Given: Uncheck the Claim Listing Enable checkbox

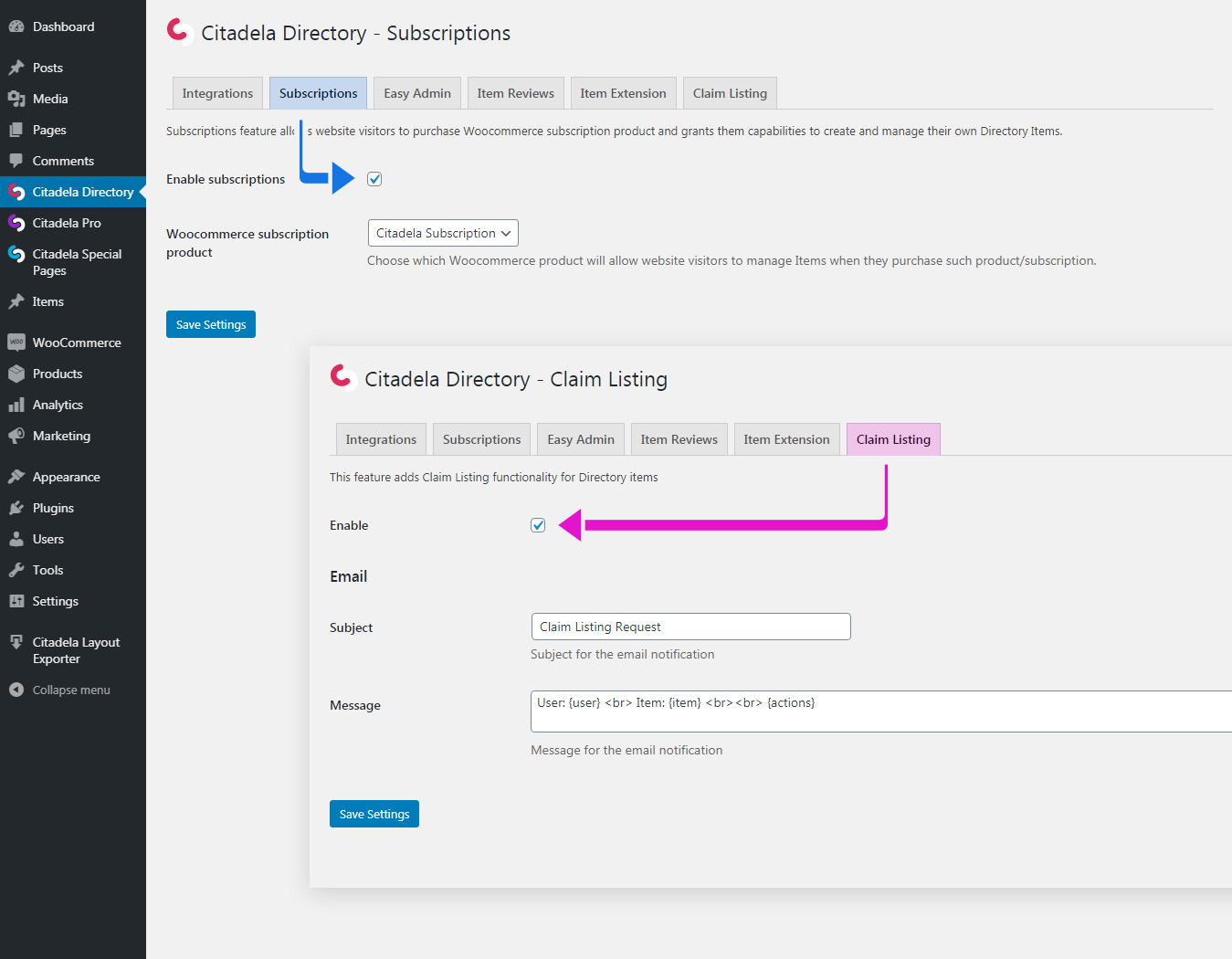Looking at the screenshot, I should click(538, 525).
